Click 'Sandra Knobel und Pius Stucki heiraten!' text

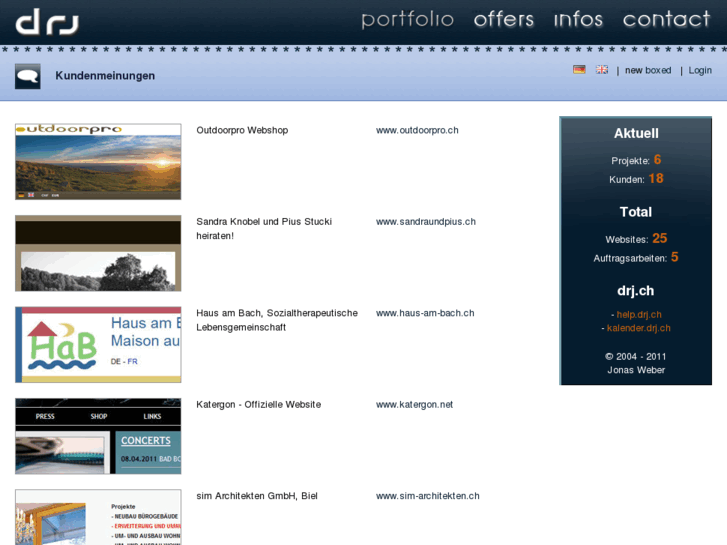pyautogui.click(x=264, y=229)
